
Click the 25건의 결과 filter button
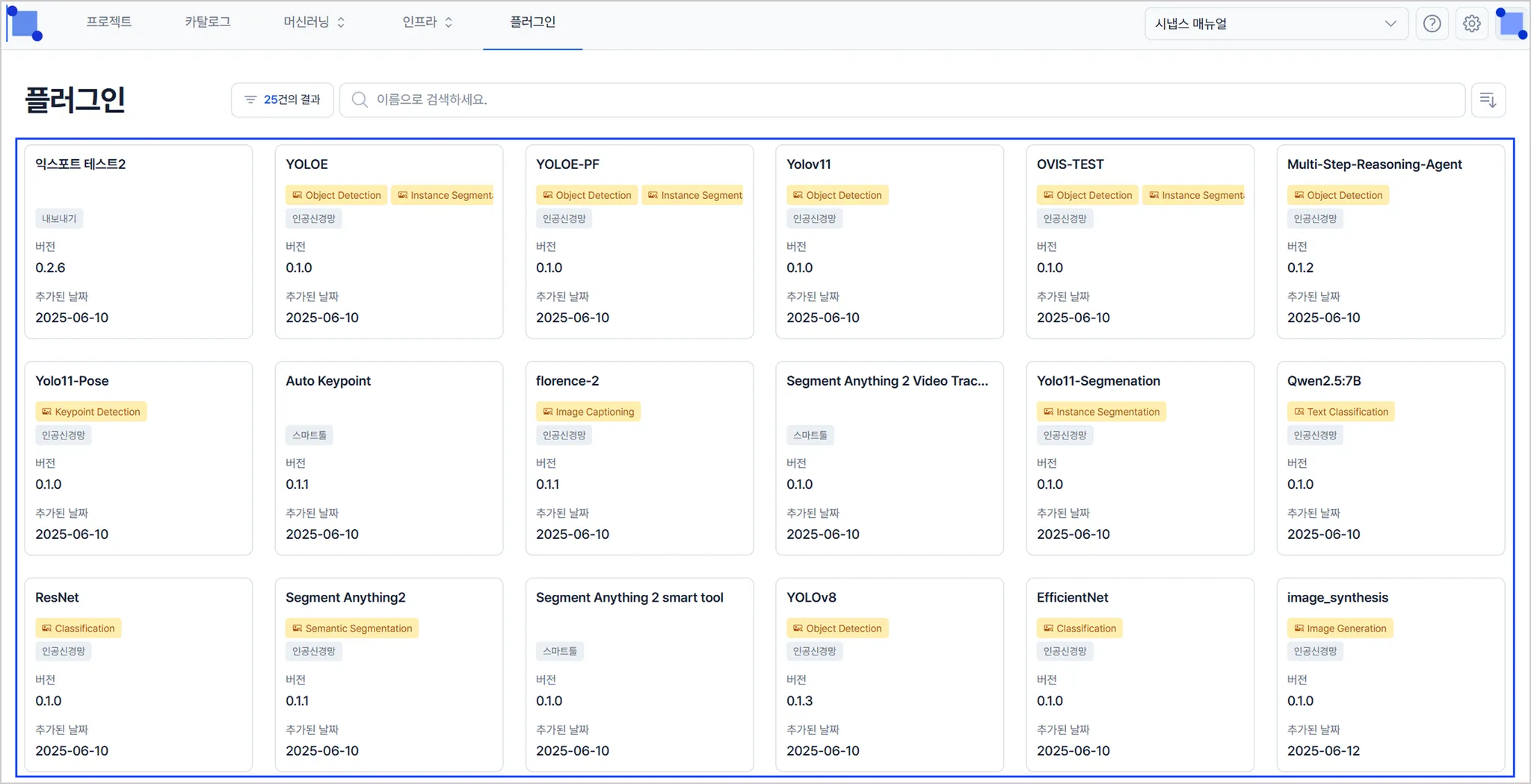283,100
